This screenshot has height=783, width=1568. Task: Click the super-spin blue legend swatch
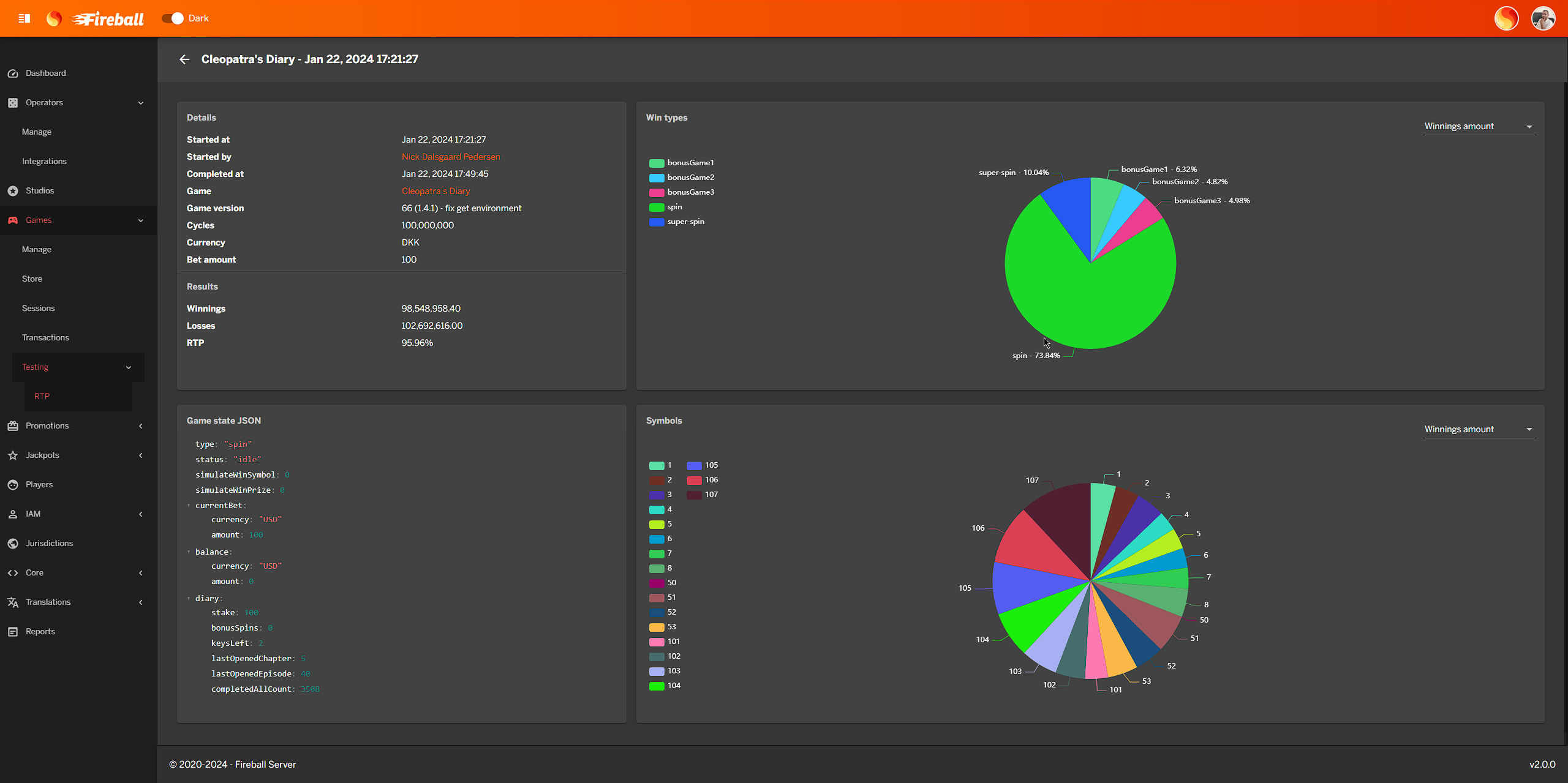point(657,222)
